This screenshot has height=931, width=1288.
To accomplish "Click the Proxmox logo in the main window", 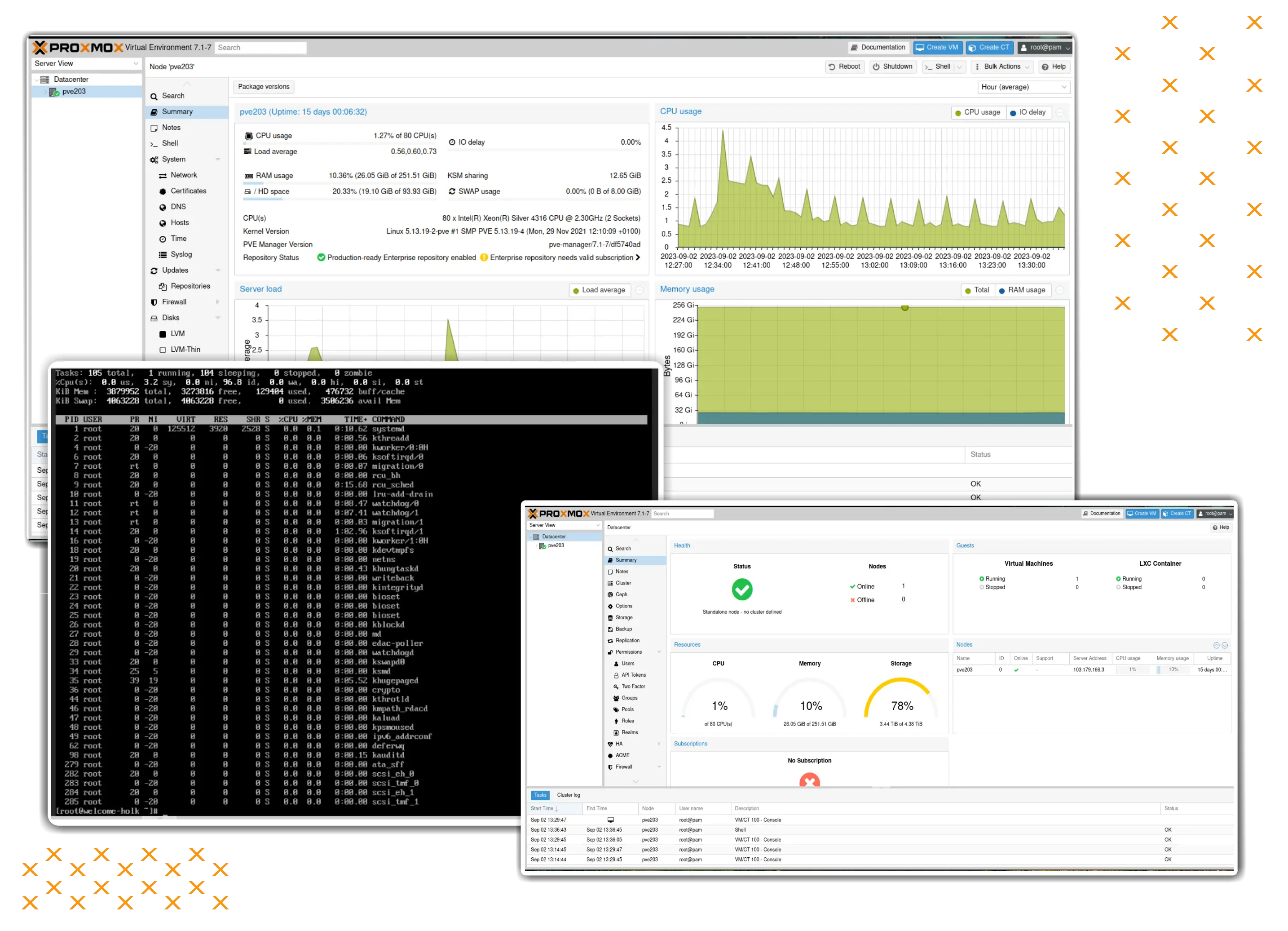I will (77, 47).
